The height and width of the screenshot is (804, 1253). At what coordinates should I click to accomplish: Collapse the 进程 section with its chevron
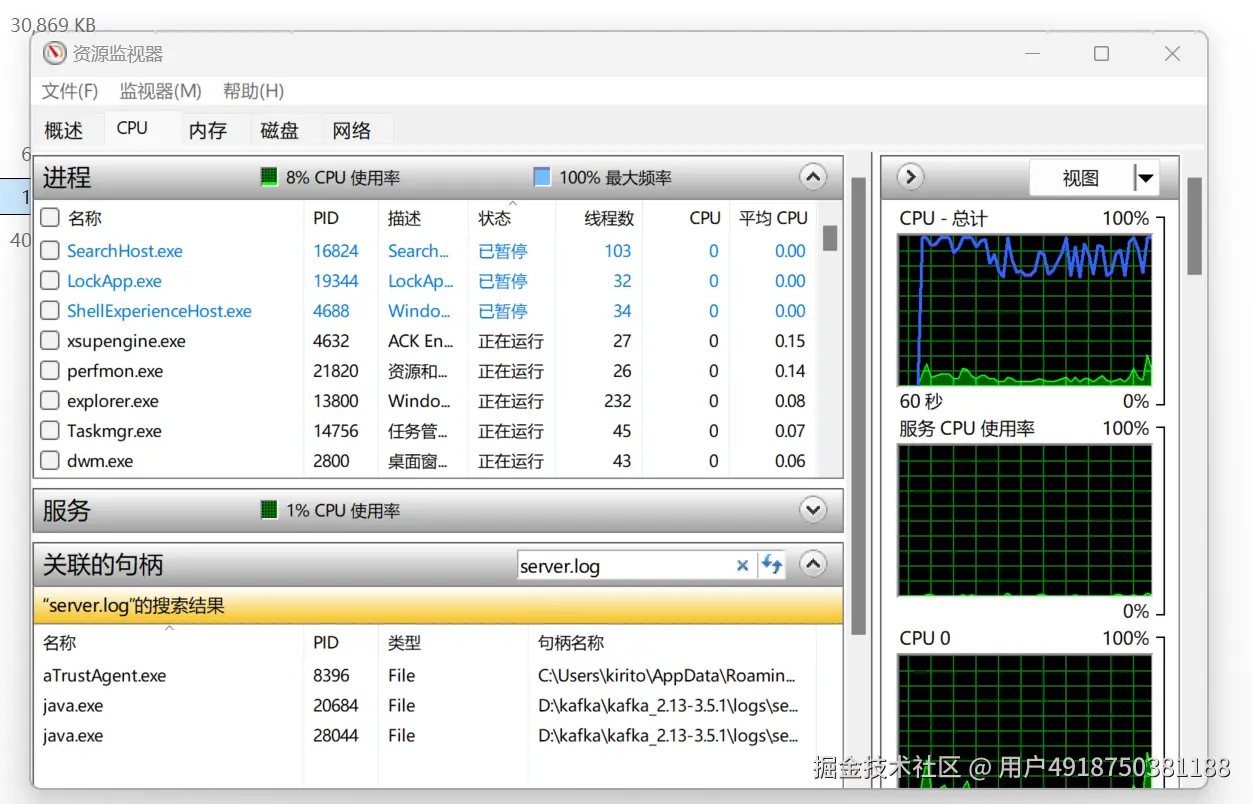pos(813,177)
